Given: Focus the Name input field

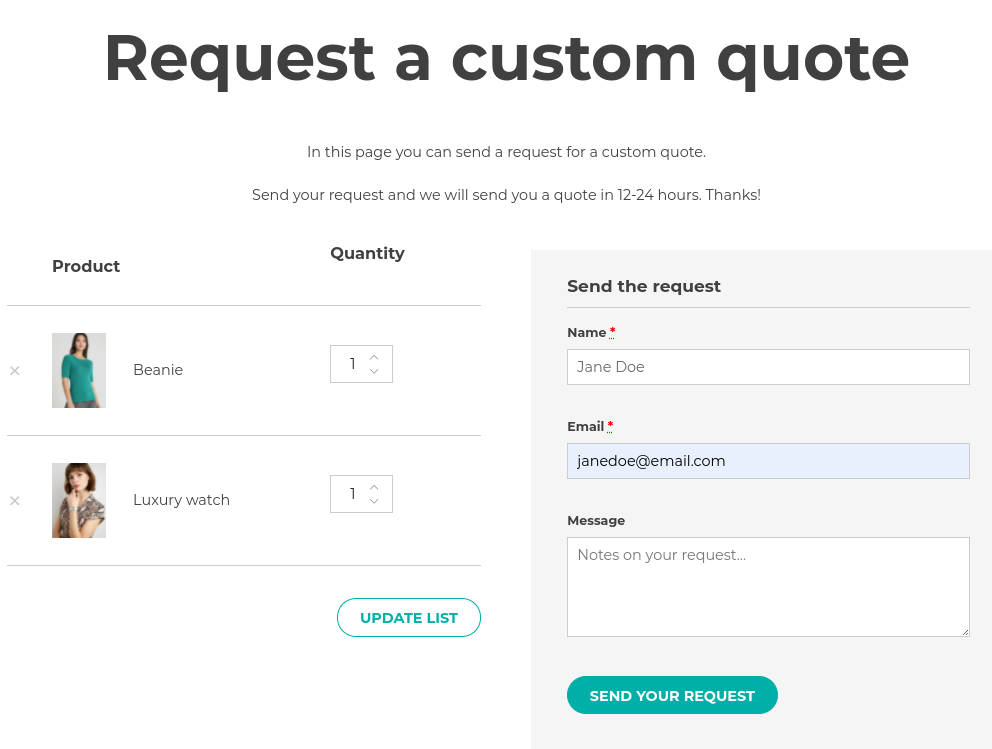Looking at the screenshot, I should [768, 367].
